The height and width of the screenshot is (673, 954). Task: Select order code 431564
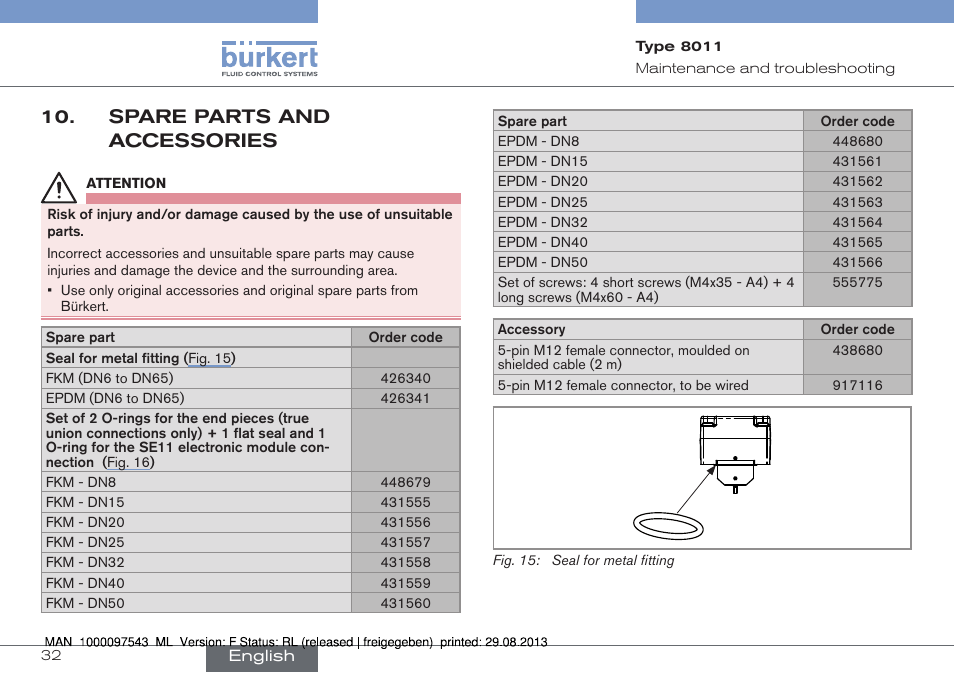click(x=857, y=222)
